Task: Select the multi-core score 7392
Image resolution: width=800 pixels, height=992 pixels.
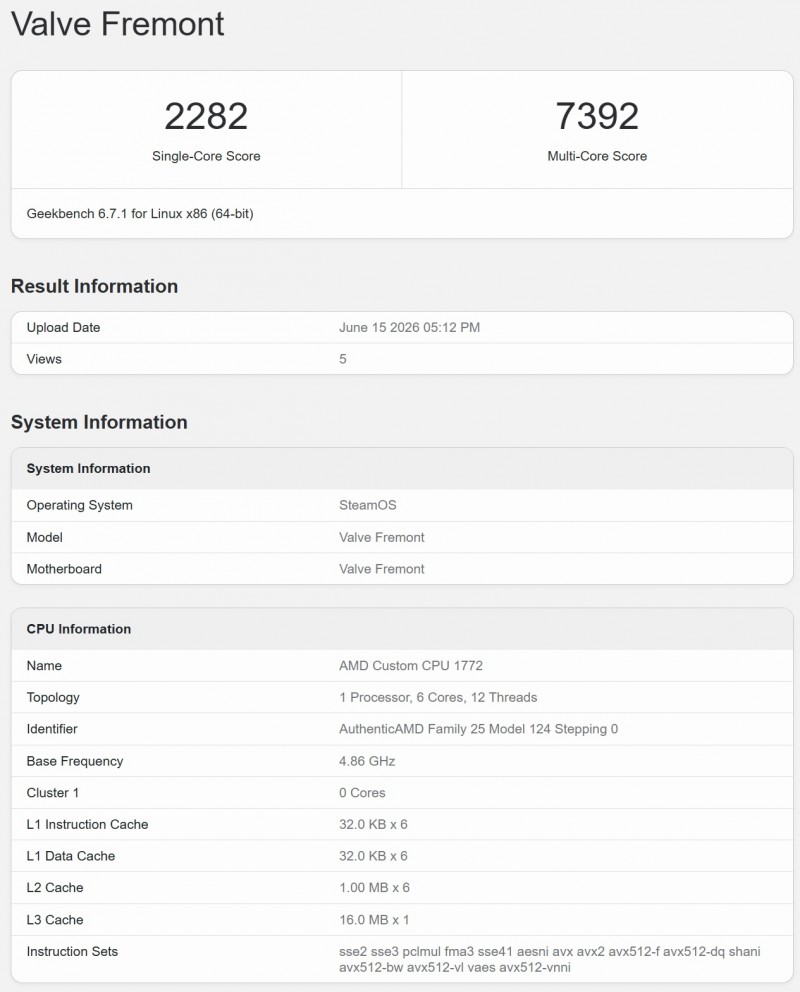Action: pos(597,116)
